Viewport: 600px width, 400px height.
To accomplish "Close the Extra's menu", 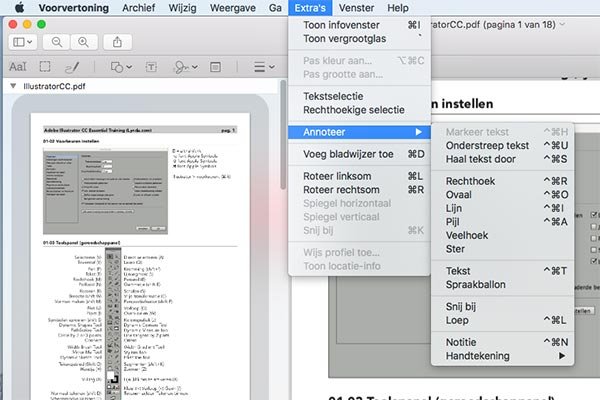I will click(x=310, y=8).
